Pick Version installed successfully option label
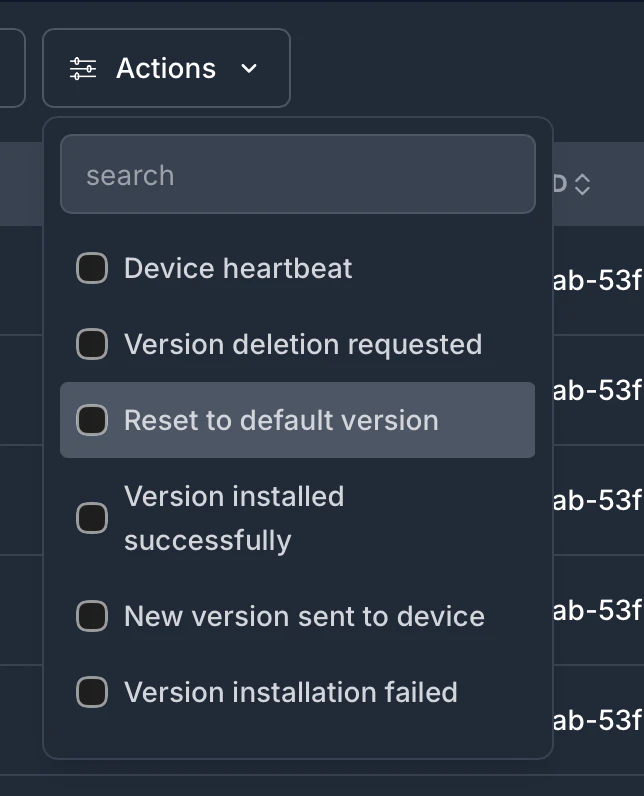 234,518
